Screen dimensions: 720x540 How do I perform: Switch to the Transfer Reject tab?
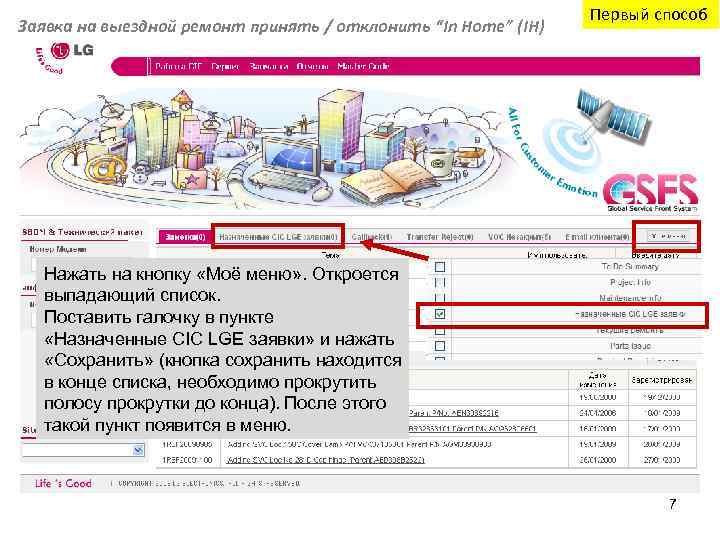(x=439, y=237)
